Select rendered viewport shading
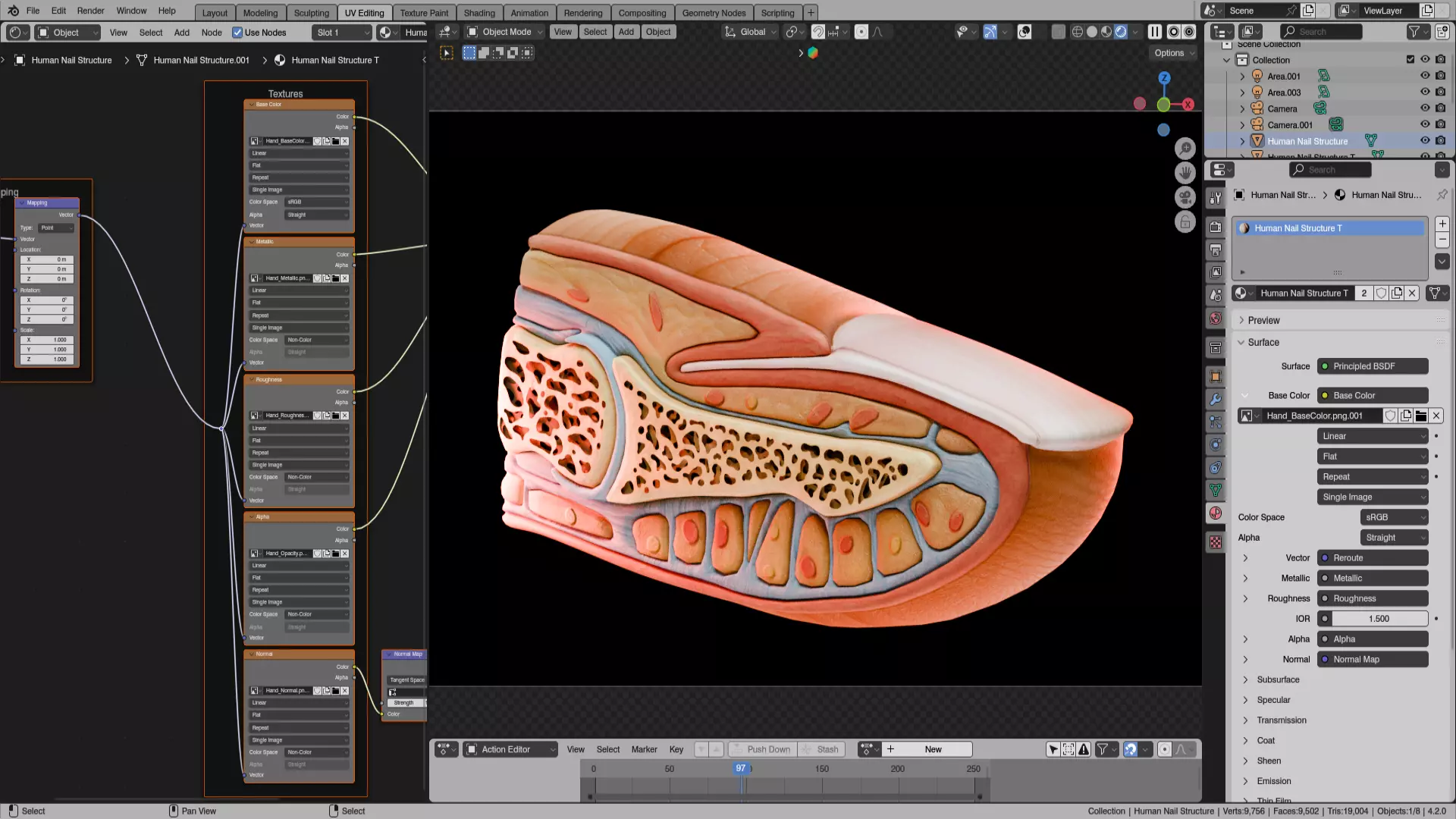 (1121, 32)
